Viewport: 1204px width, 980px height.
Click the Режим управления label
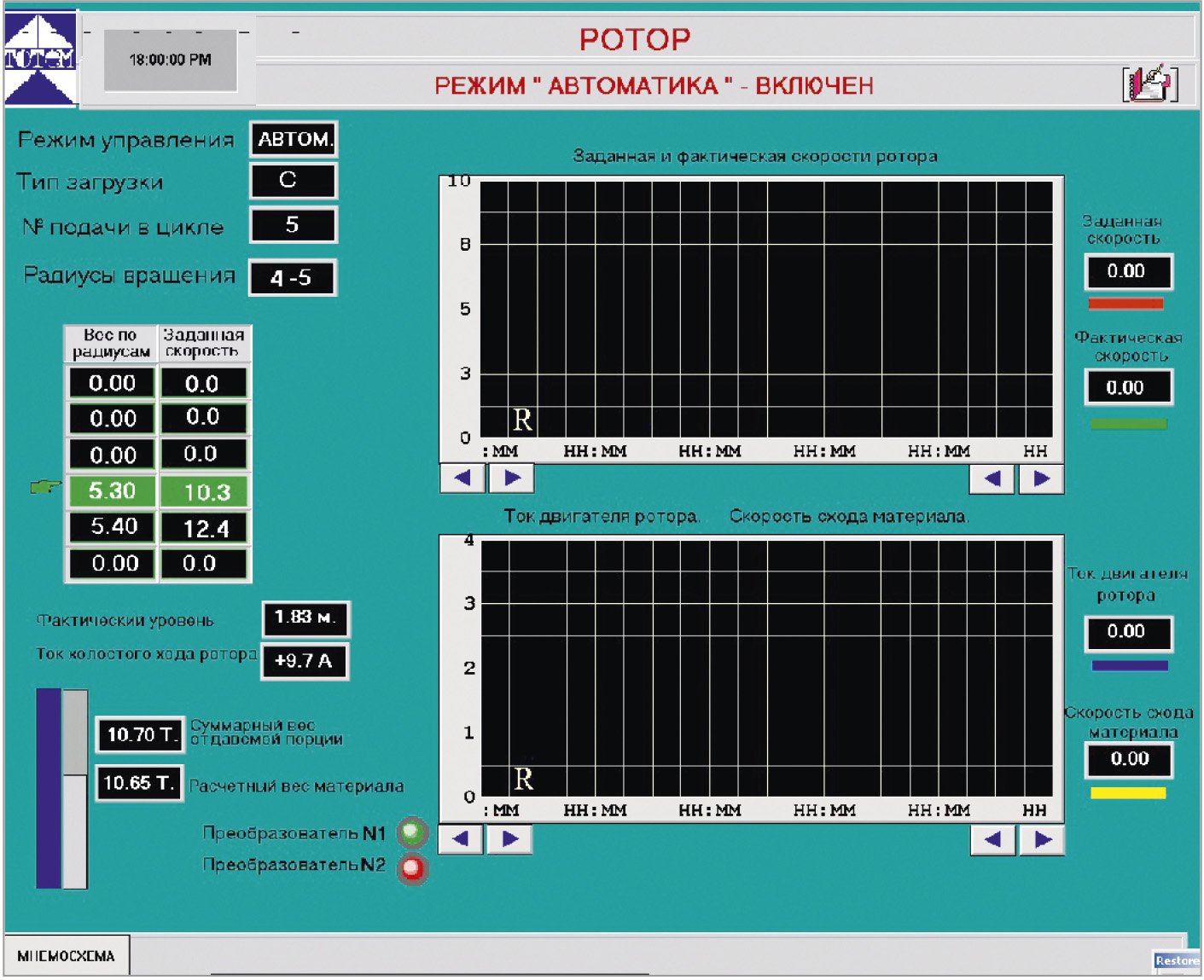[125, 140]
